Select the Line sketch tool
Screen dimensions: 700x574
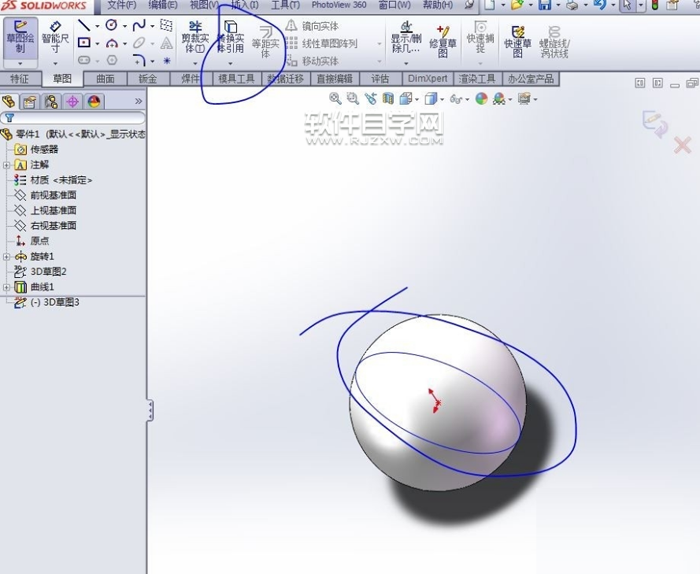click(x=84, y=25)
